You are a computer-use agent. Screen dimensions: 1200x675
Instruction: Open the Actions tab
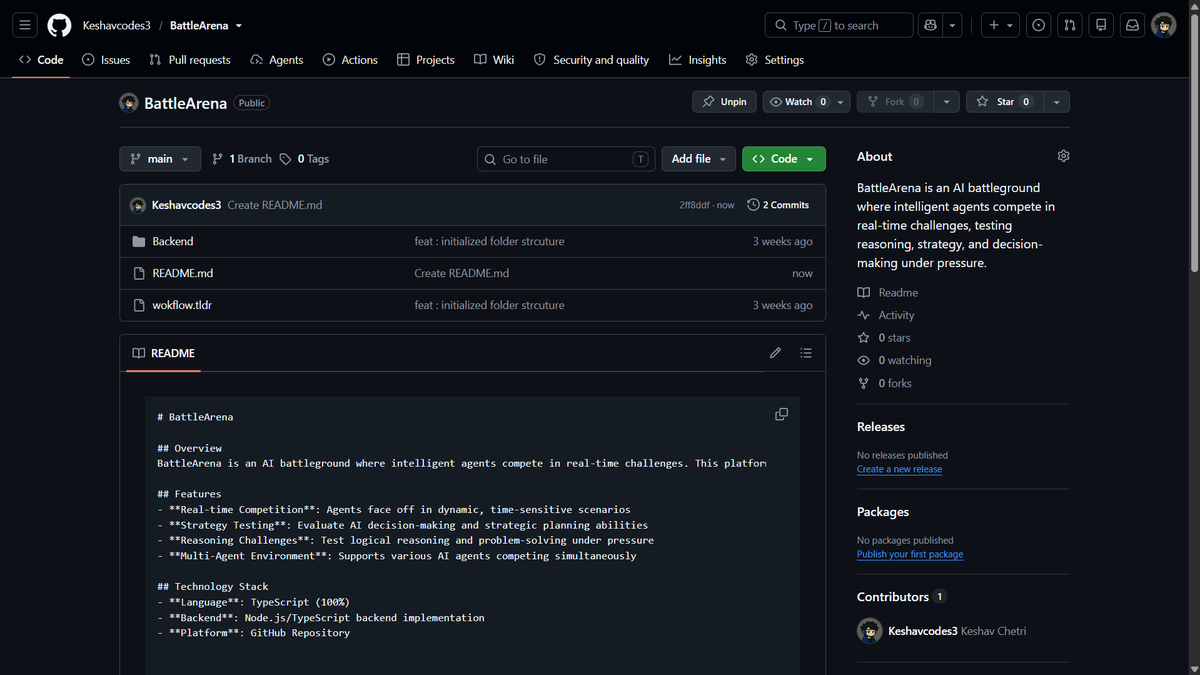(350, 60)
